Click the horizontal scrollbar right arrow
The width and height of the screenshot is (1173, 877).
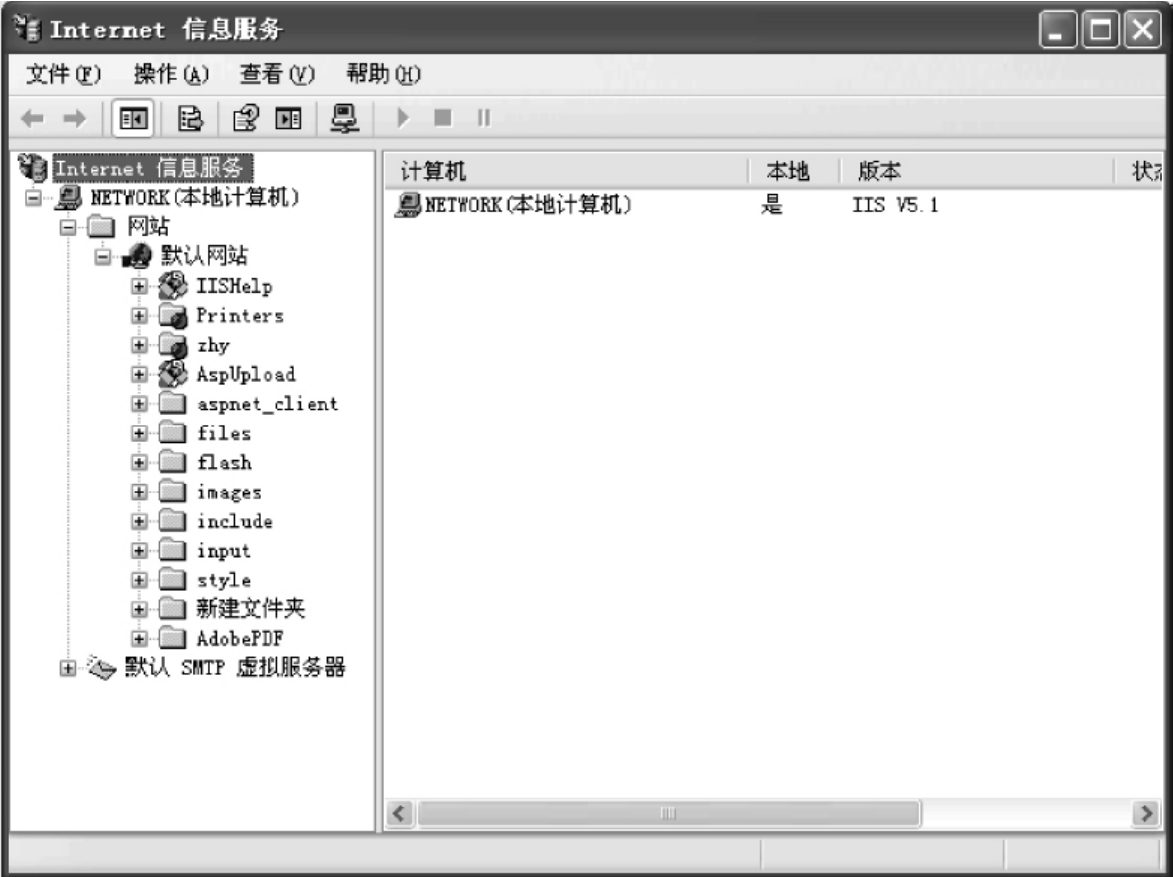pyautogui.click(x=1145, y=813)
